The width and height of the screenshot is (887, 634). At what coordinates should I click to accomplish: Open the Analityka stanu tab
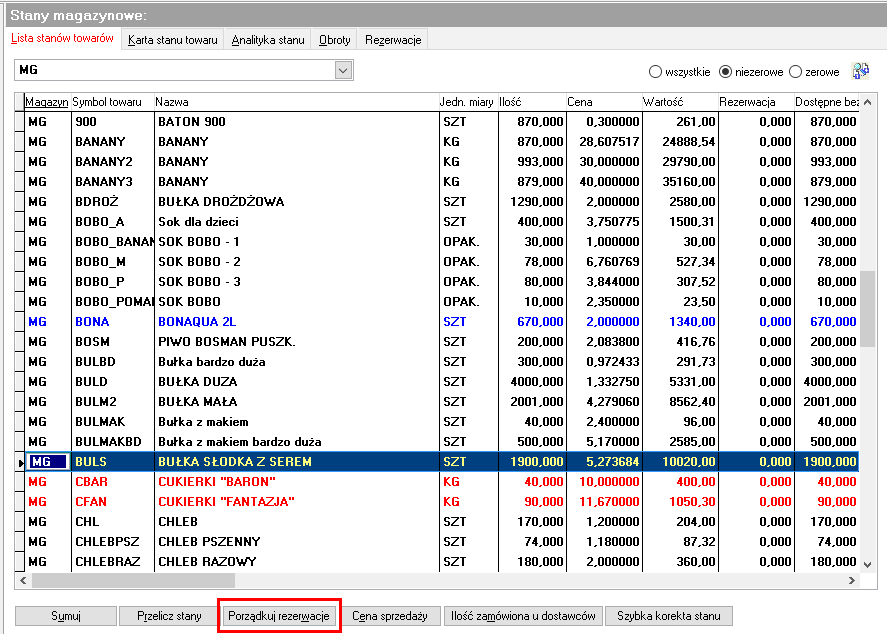[x=268, y=40]
